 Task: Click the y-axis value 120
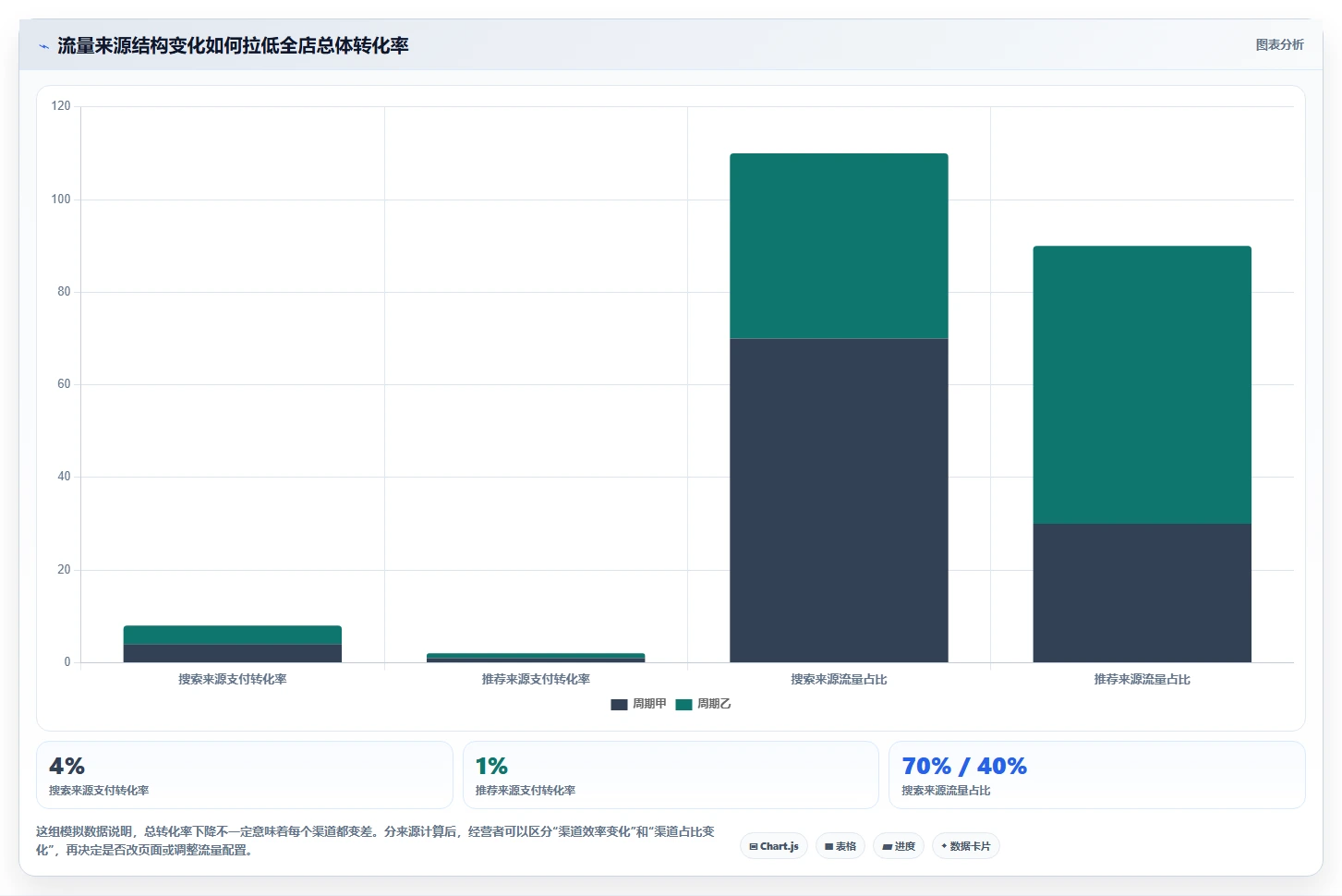(61, 106)
